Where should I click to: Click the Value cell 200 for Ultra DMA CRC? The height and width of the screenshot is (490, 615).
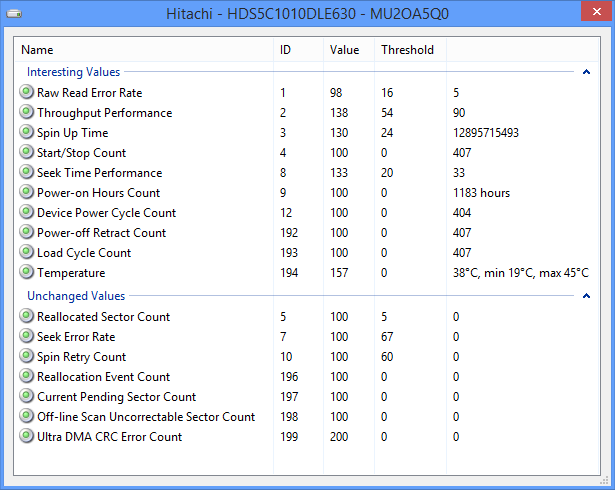pyautogui.click(x=339, y=437)
